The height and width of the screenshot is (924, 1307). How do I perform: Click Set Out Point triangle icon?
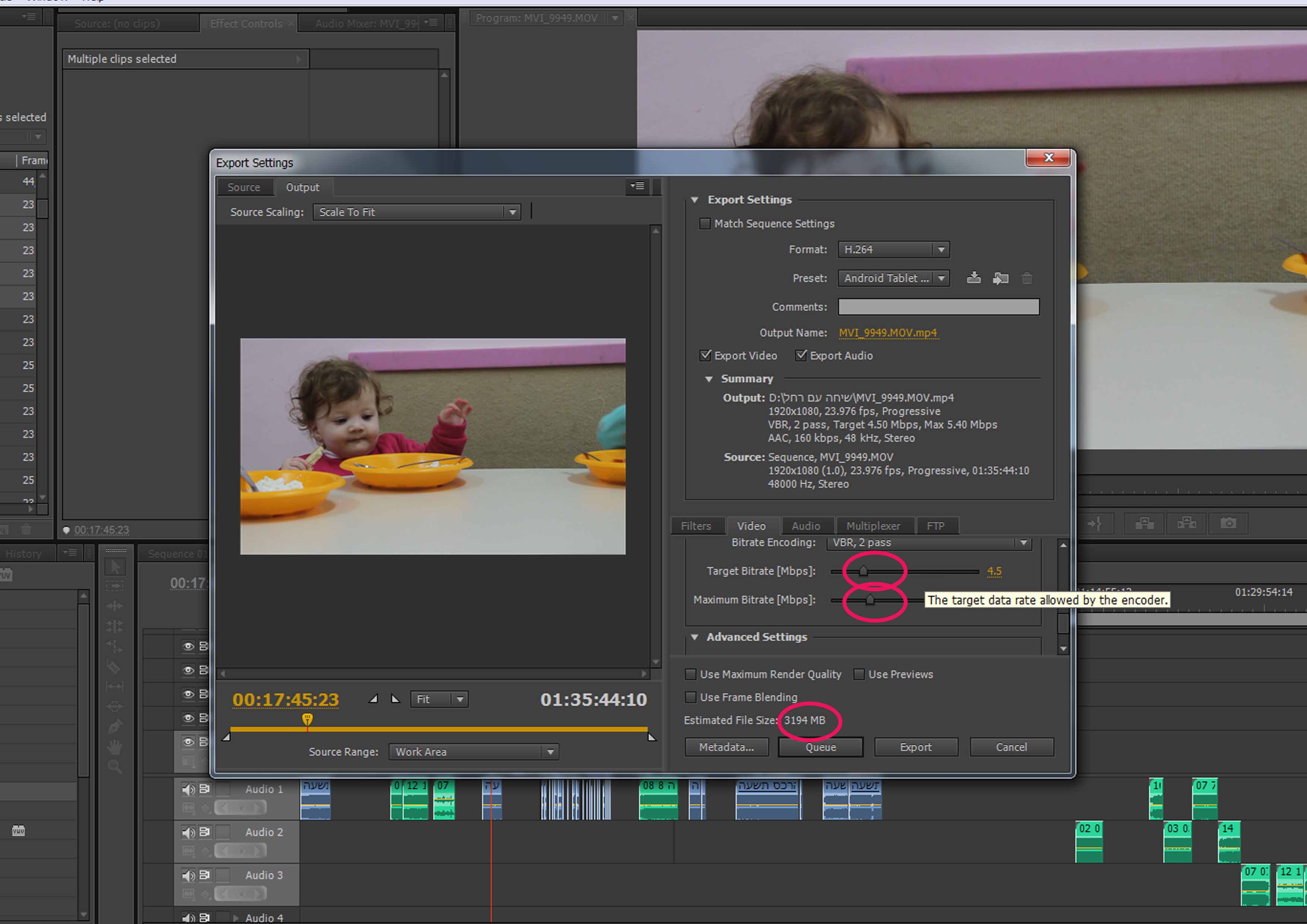pyautogui.click(x=395, y=699)
